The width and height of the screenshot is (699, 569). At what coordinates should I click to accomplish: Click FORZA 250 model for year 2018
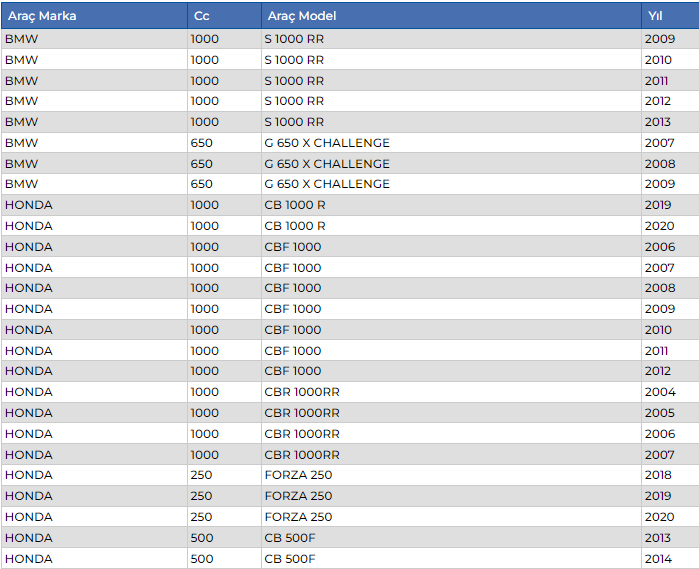(x=298, y=475)
